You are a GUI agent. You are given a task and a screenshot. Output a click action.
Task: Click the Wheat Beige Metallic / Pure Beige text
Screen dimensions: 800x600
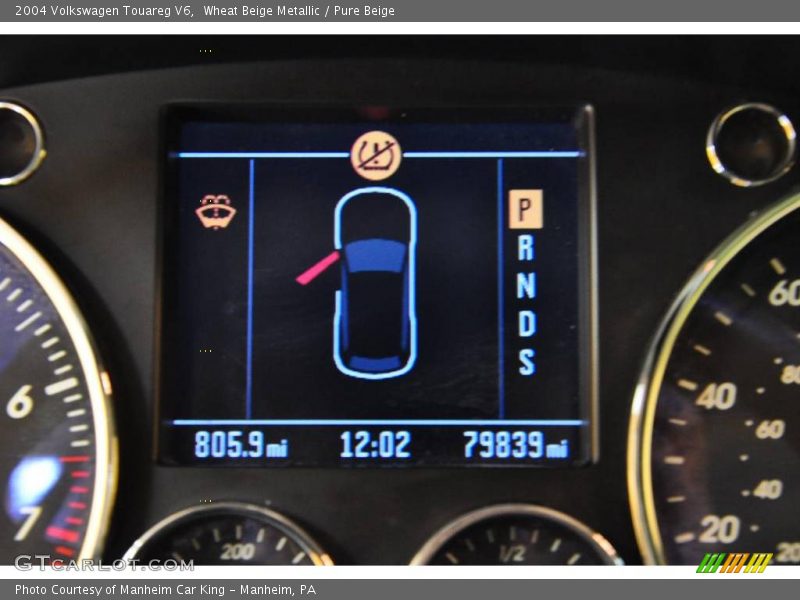click(x=299, y=10)
